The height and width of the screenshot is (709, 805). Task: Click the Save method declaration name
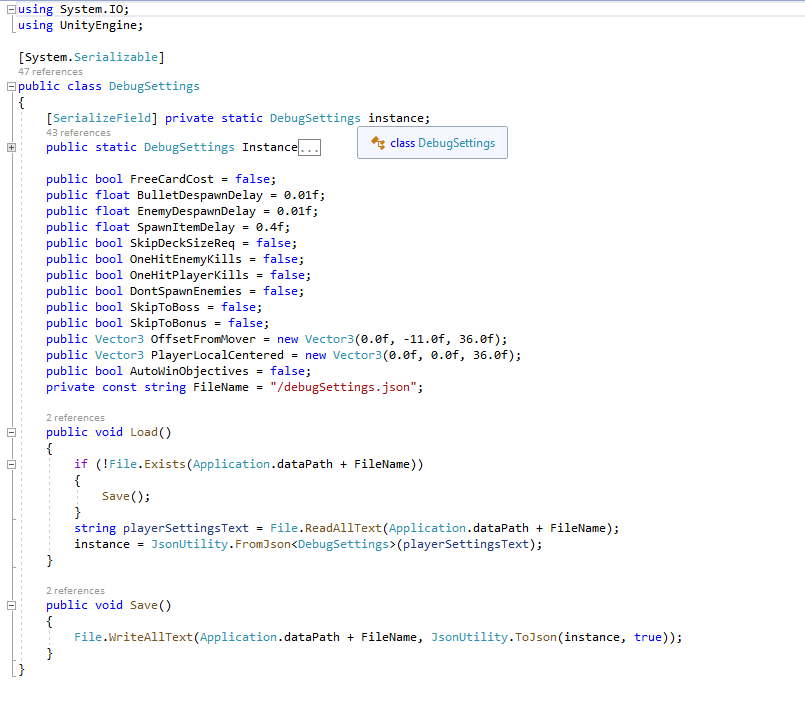point(144,605)
